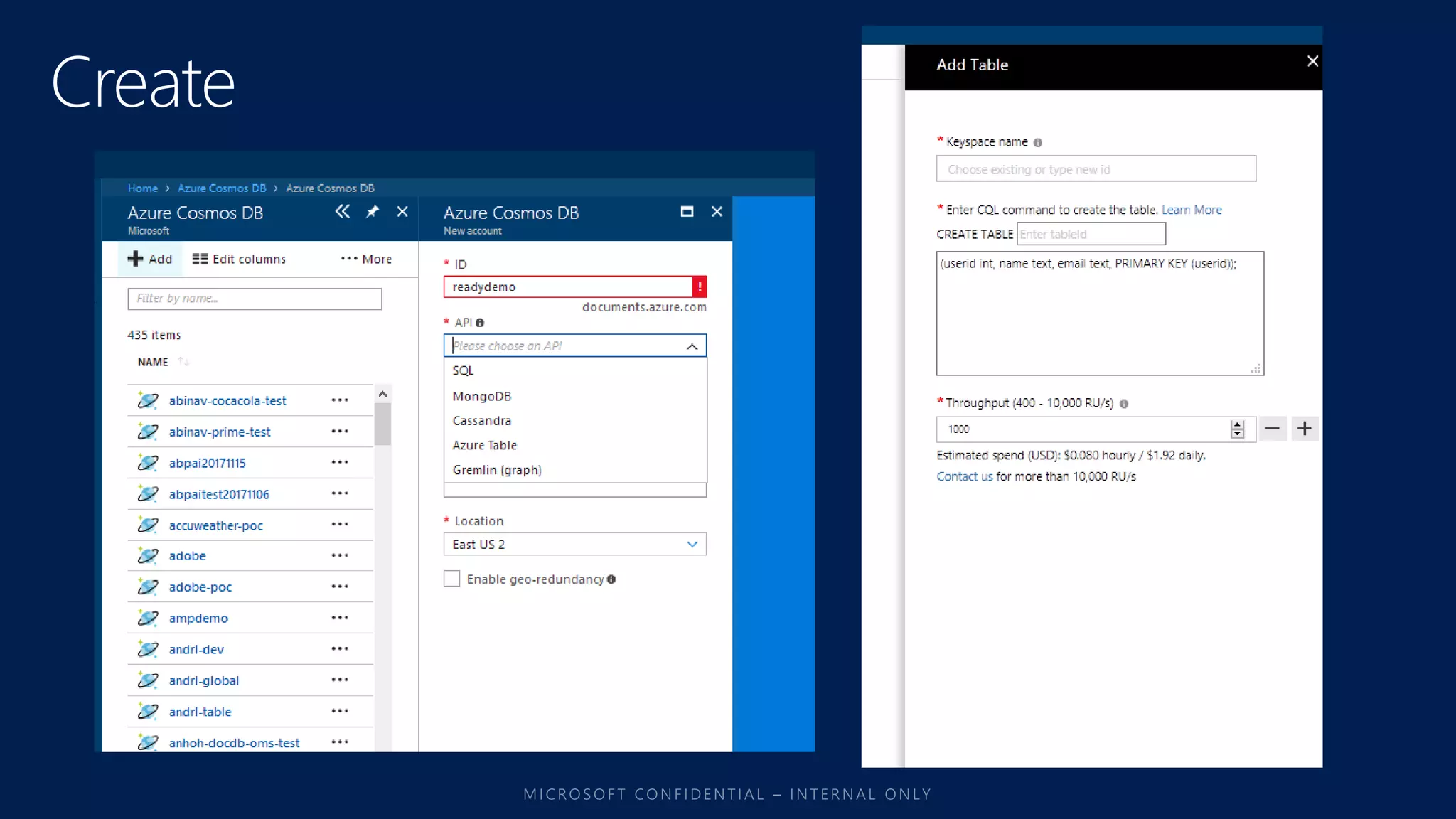The height and width of the screenshot is (819, 1456).
Task: Open Edit columns option
Action: coord(239,259)
